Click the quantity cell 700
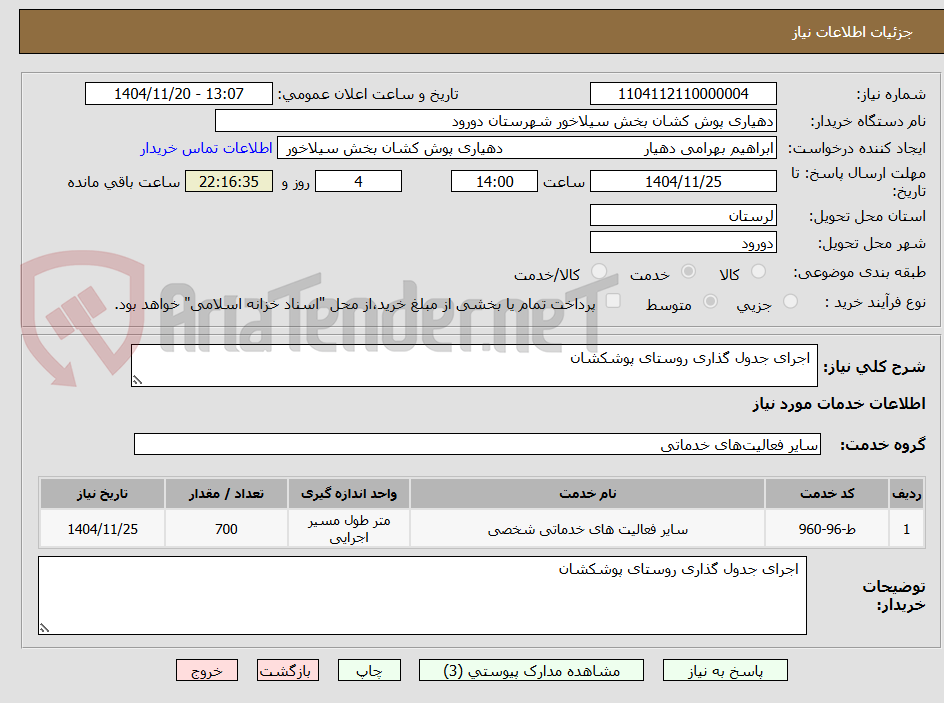Screen dimensions: 944x703 click(x=226, y=528)
